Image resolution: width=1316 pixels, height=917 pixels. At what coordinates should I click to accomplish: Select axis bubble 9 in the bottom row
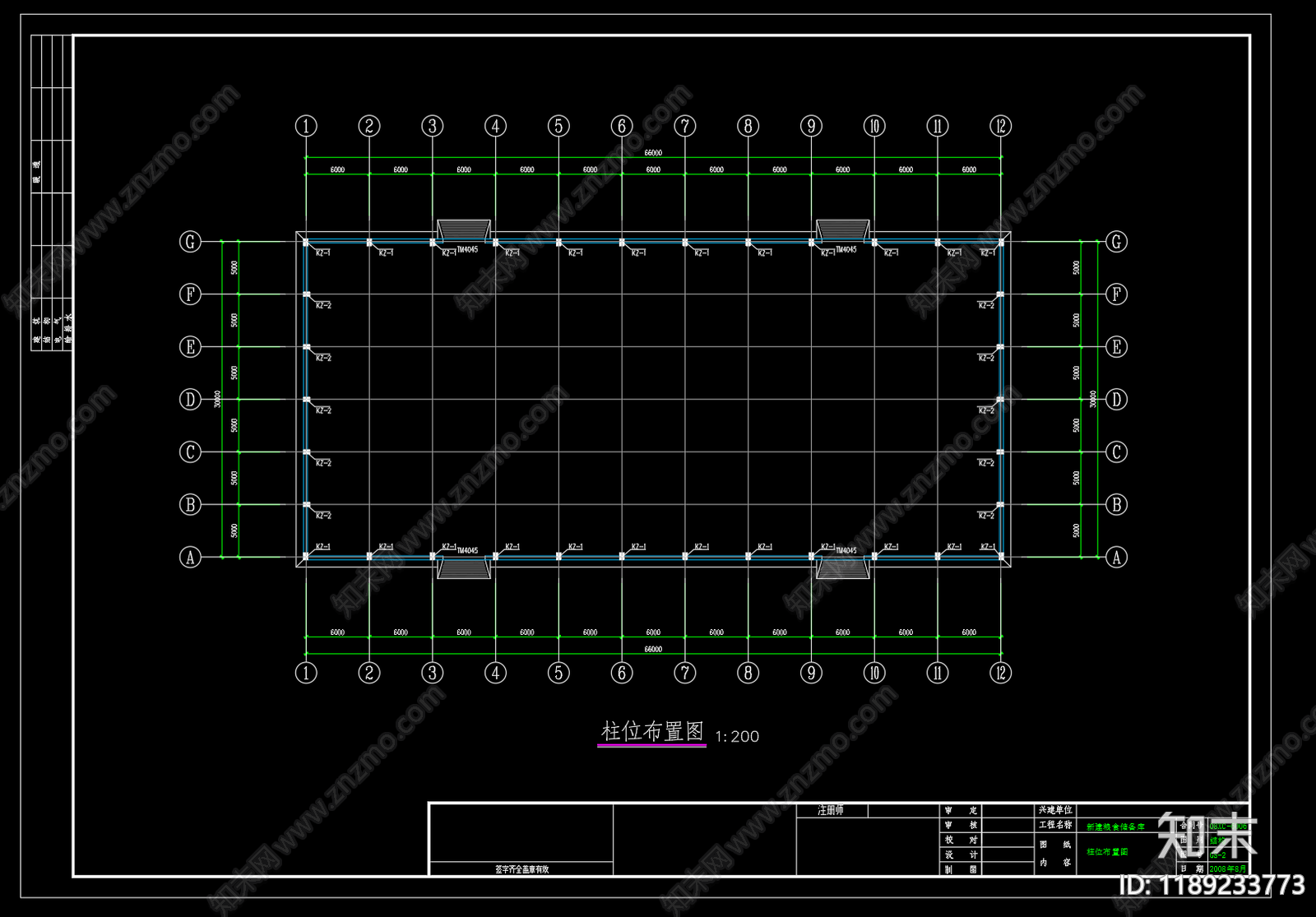[811, 673]
